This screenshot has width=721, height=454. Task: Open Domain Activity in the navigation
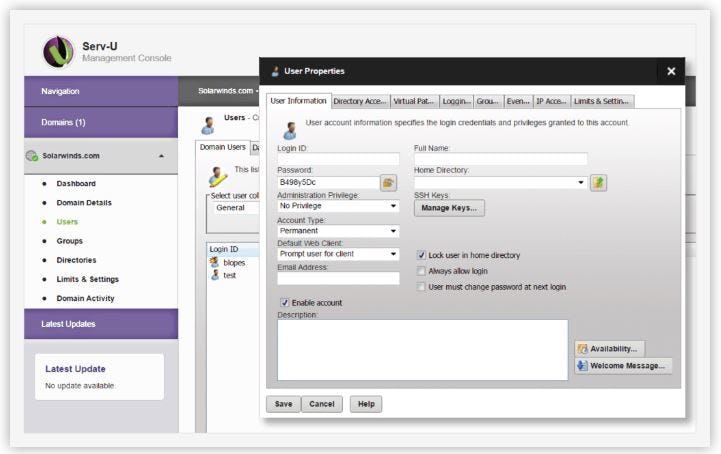tap(85, 299)
